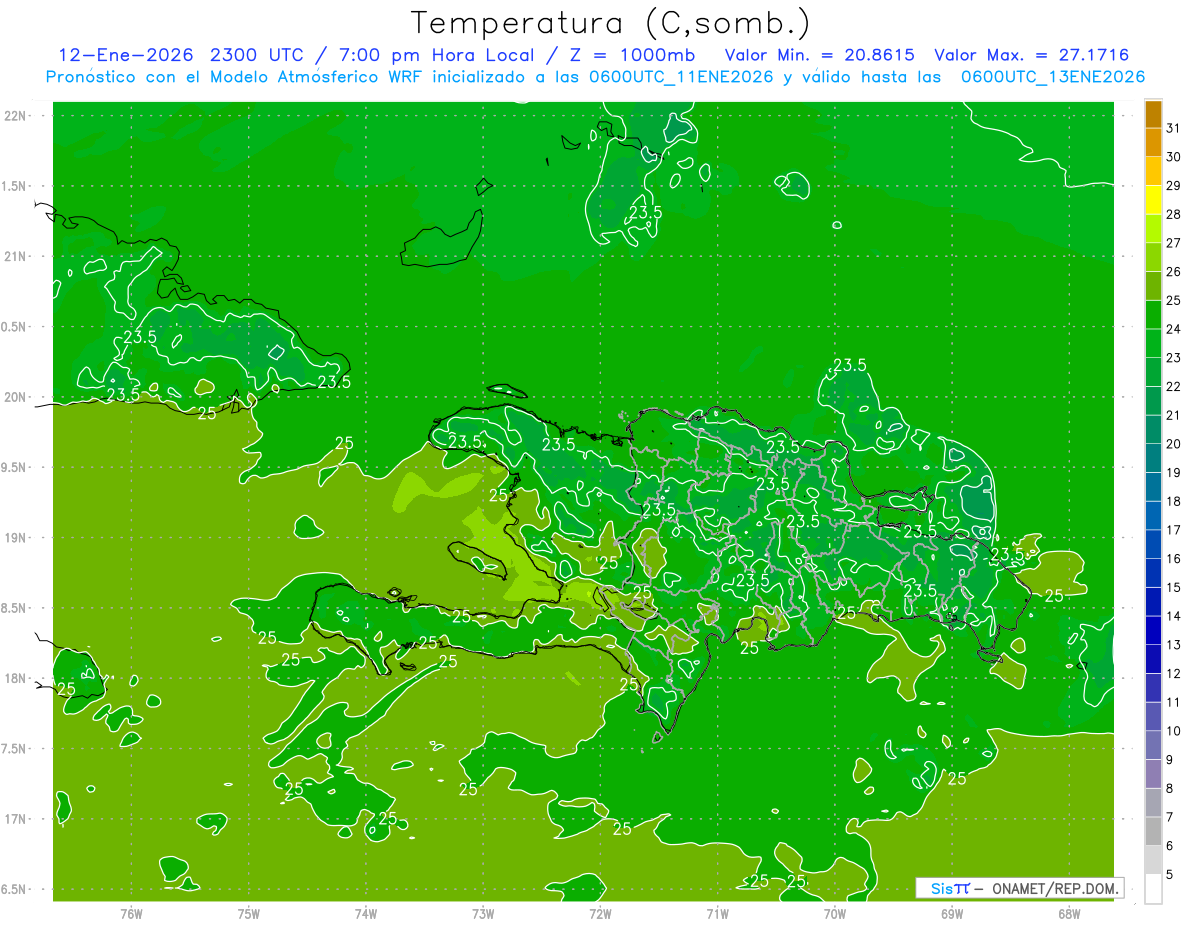Click the 19N latitude label
The image size is (1200, 927).
pyautogui.click(x=16, y=537)
